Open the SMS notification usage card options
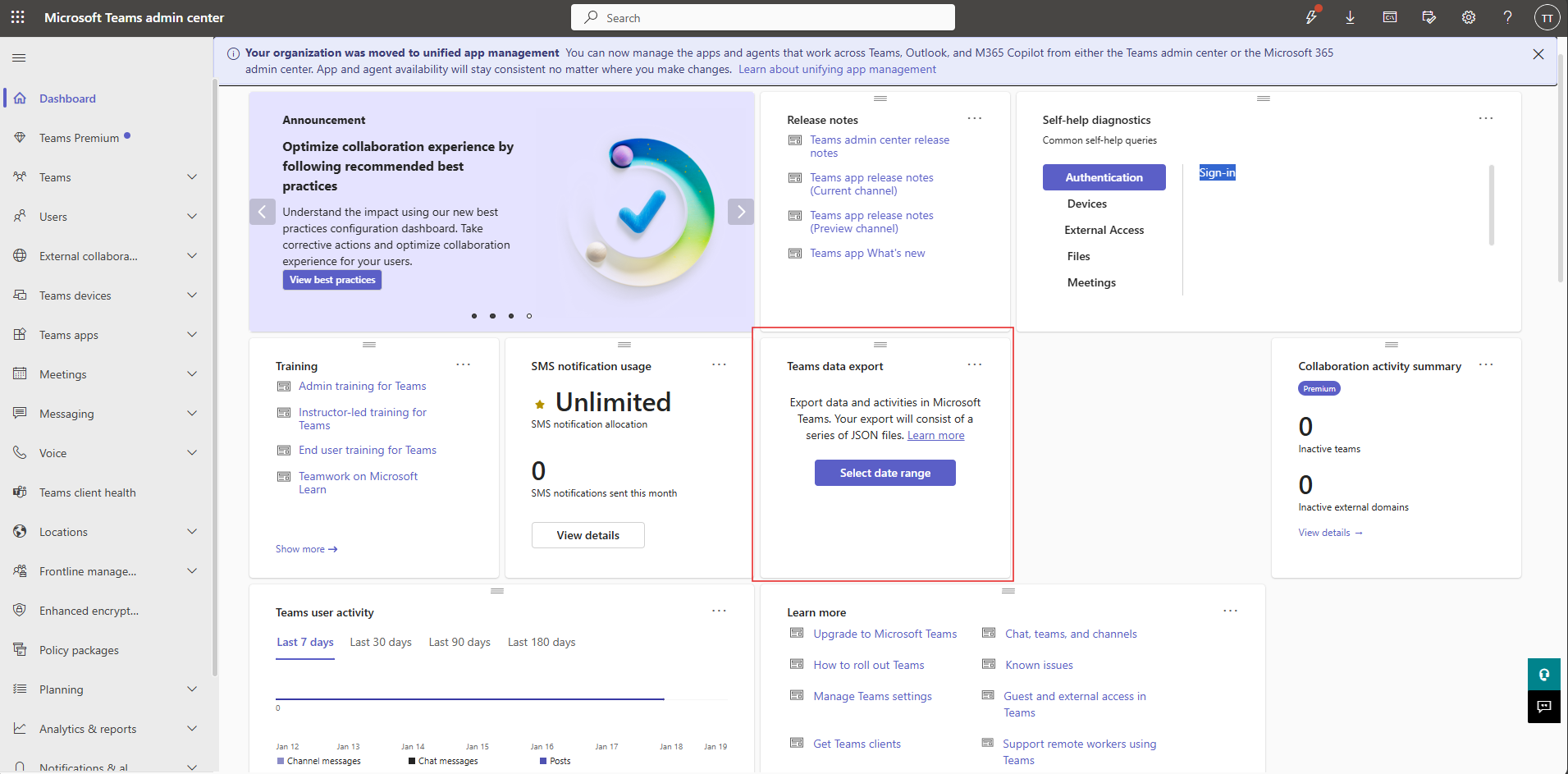The width and height of the screenshot is (1568, 774). point(719,364)
